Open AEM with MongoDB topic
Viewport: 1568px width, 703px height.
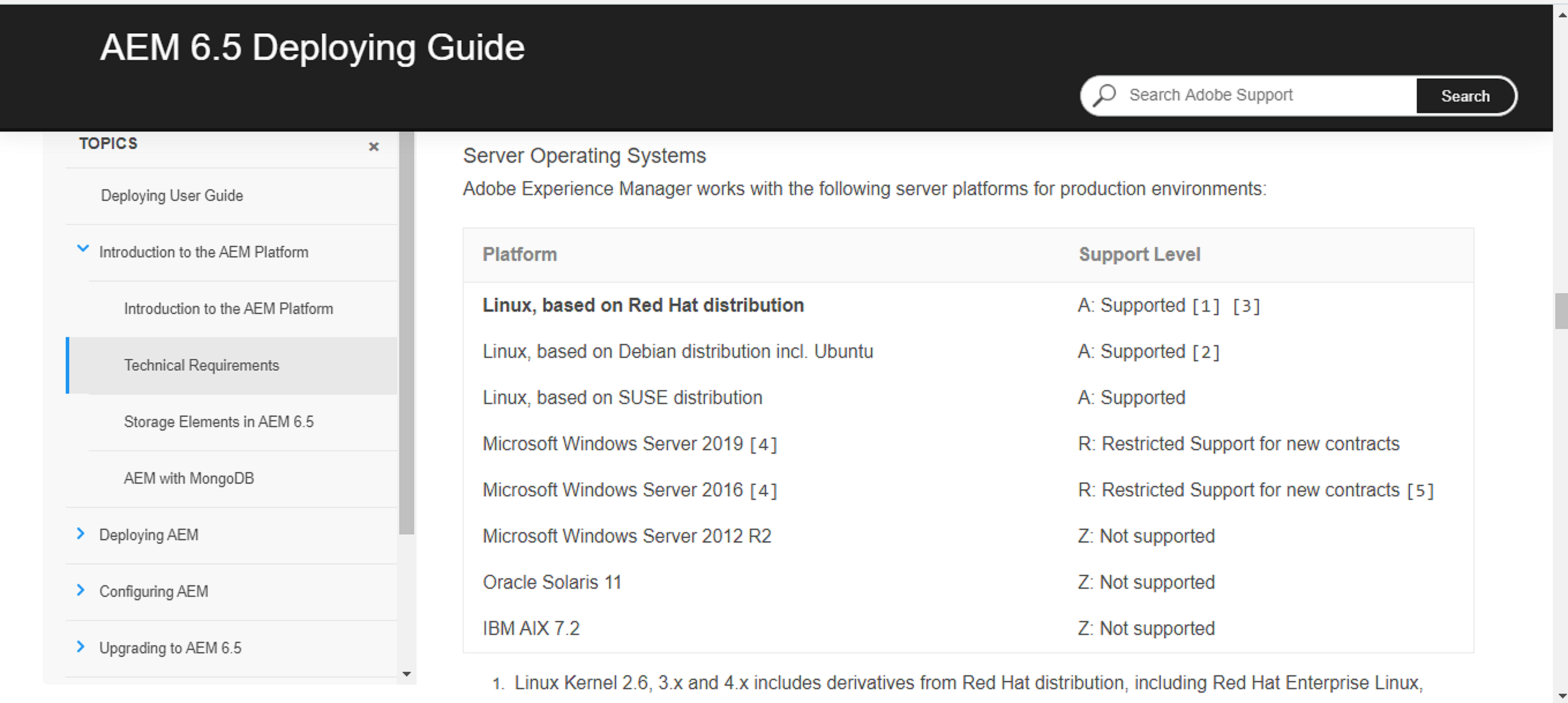pyautogui.click(x=189, y=478)
